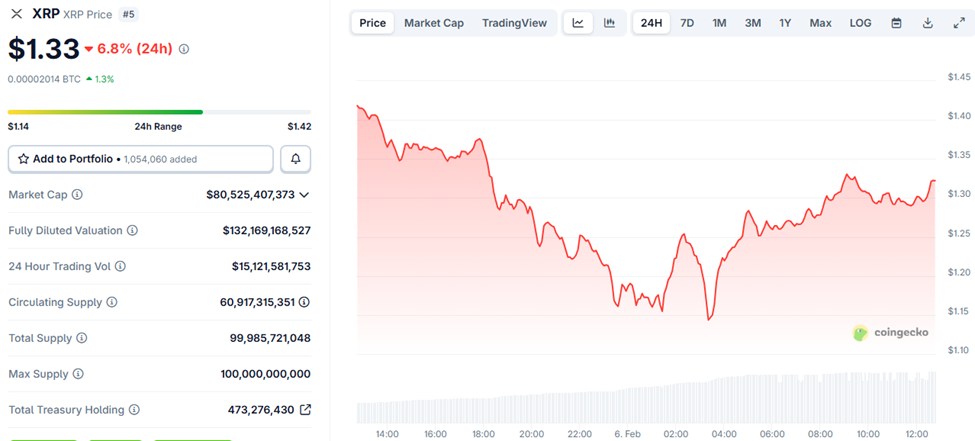Open the TradingView tab
975x441 pixels.
pos(514,23)
